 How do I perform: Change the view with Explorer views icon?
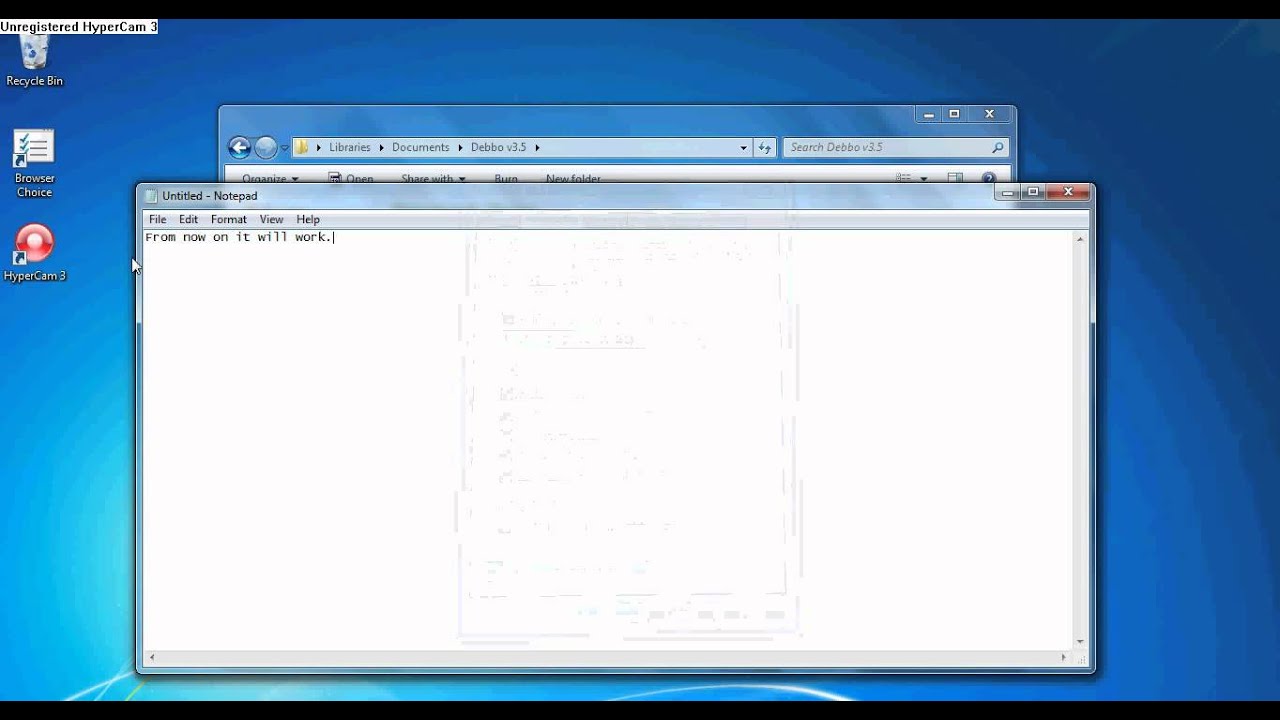click(x=903, y=178)
